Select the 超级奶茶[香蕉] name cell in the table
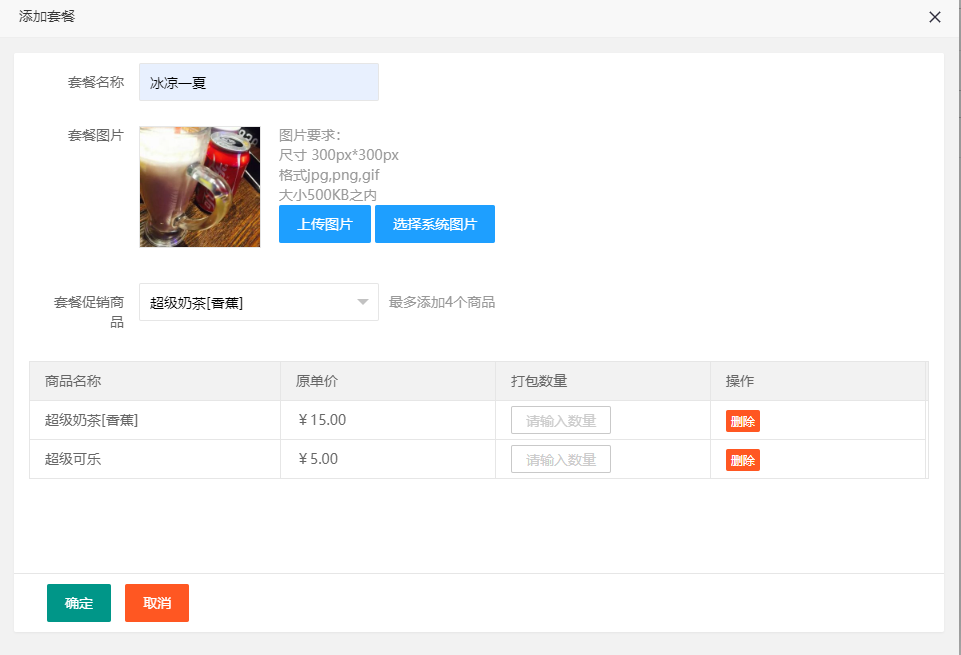This screenshot has width=961, height=655. click(x=92, y=420)
